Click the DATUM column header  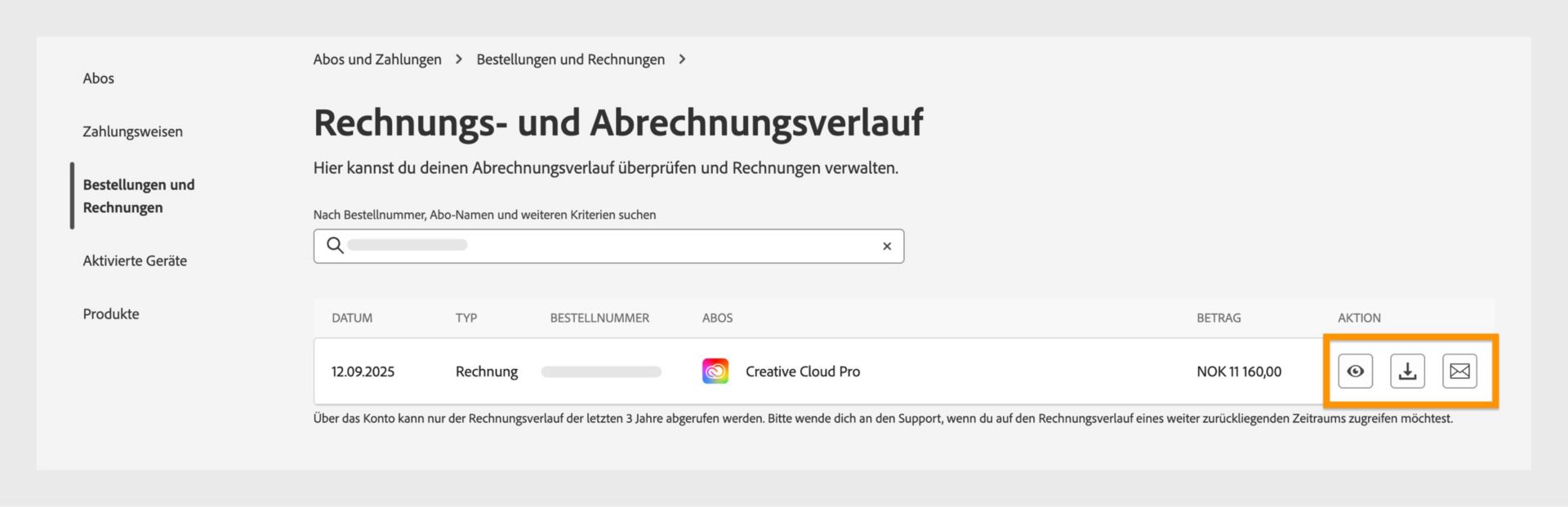point(352,318)
